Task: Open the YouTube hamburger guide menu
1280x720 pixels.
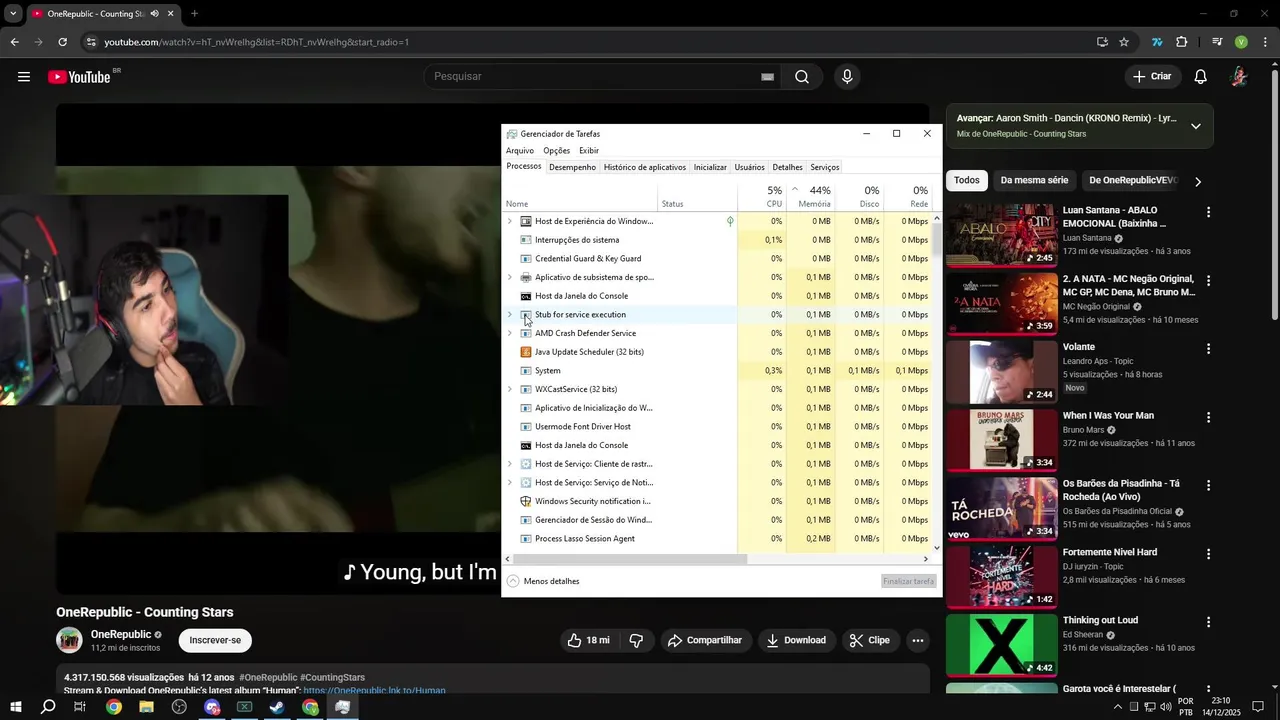Action: point(24,77)
